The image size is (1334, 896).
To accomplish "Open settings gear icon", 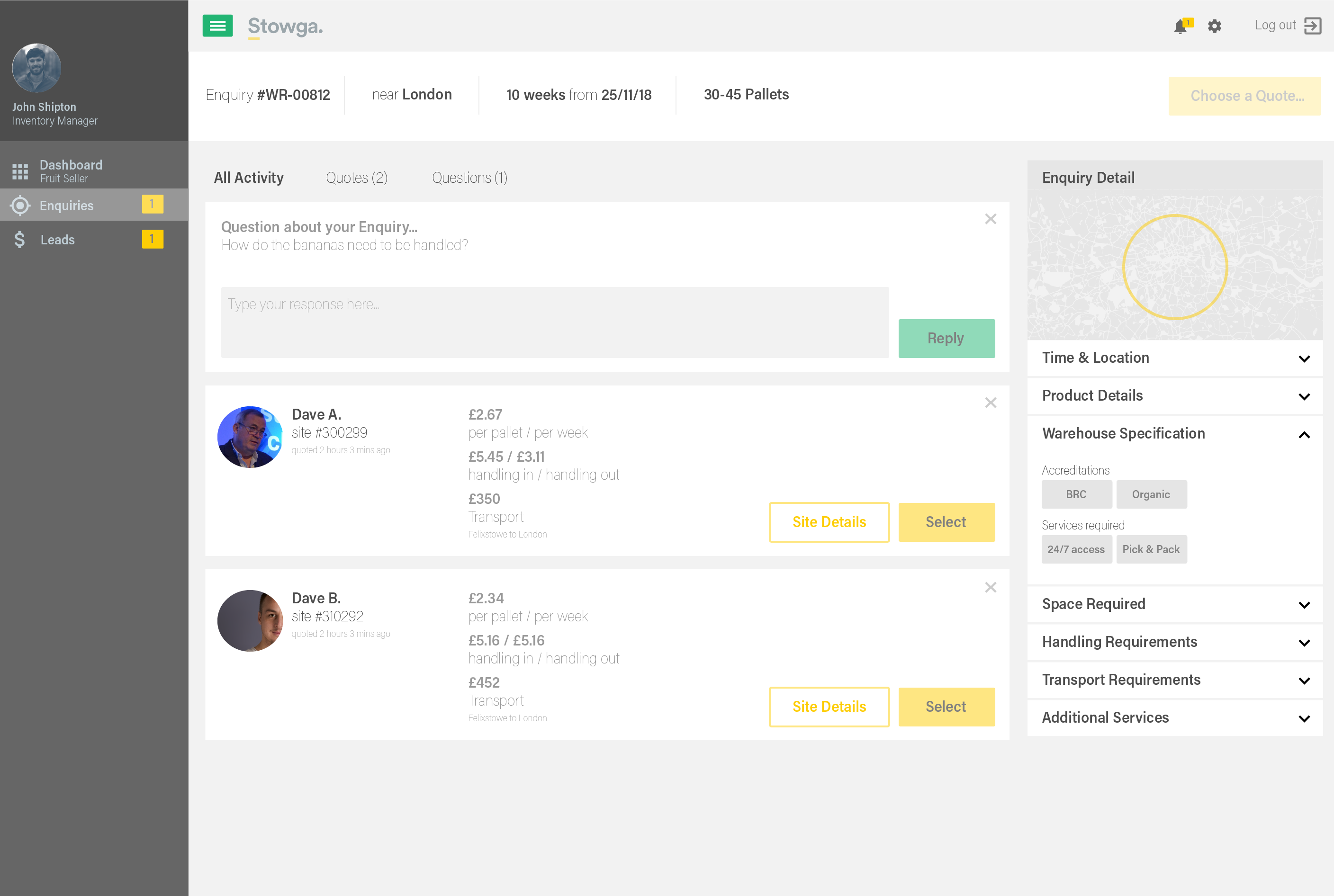I will pos(1214,27).
